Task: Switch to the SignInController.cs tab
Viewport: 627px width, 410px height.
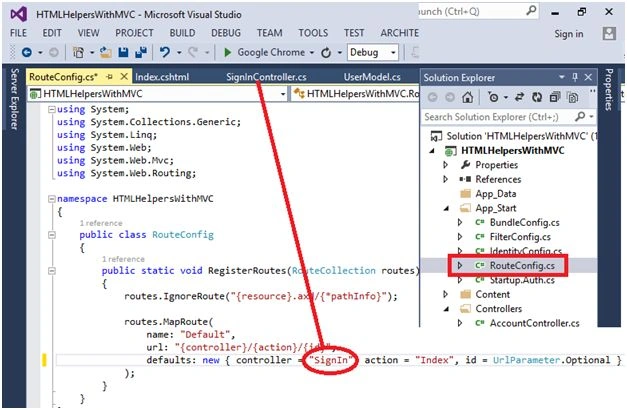Action: (266, 77)
